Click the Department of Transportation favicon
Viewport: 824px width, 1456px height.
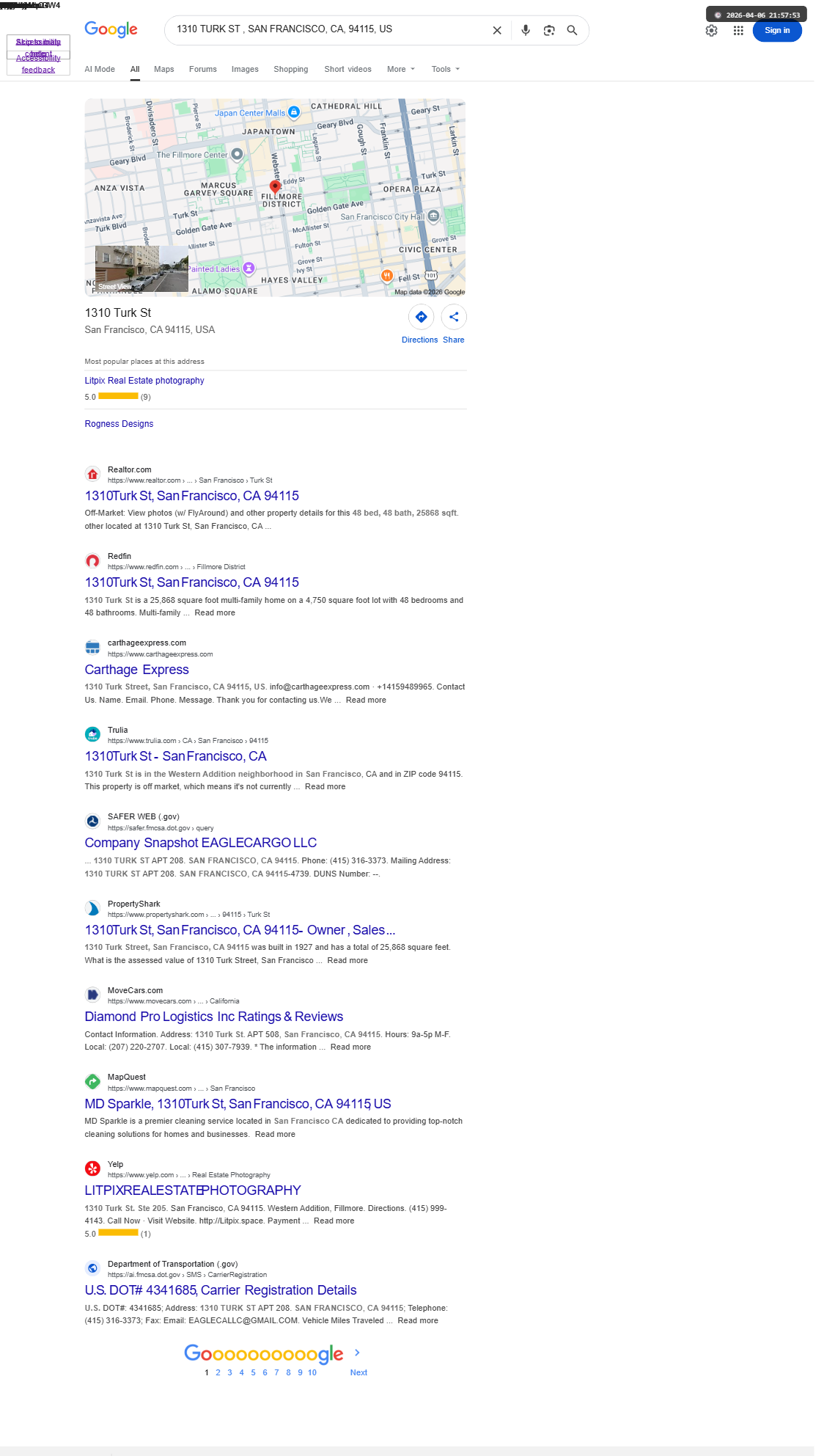[92, 1268]
